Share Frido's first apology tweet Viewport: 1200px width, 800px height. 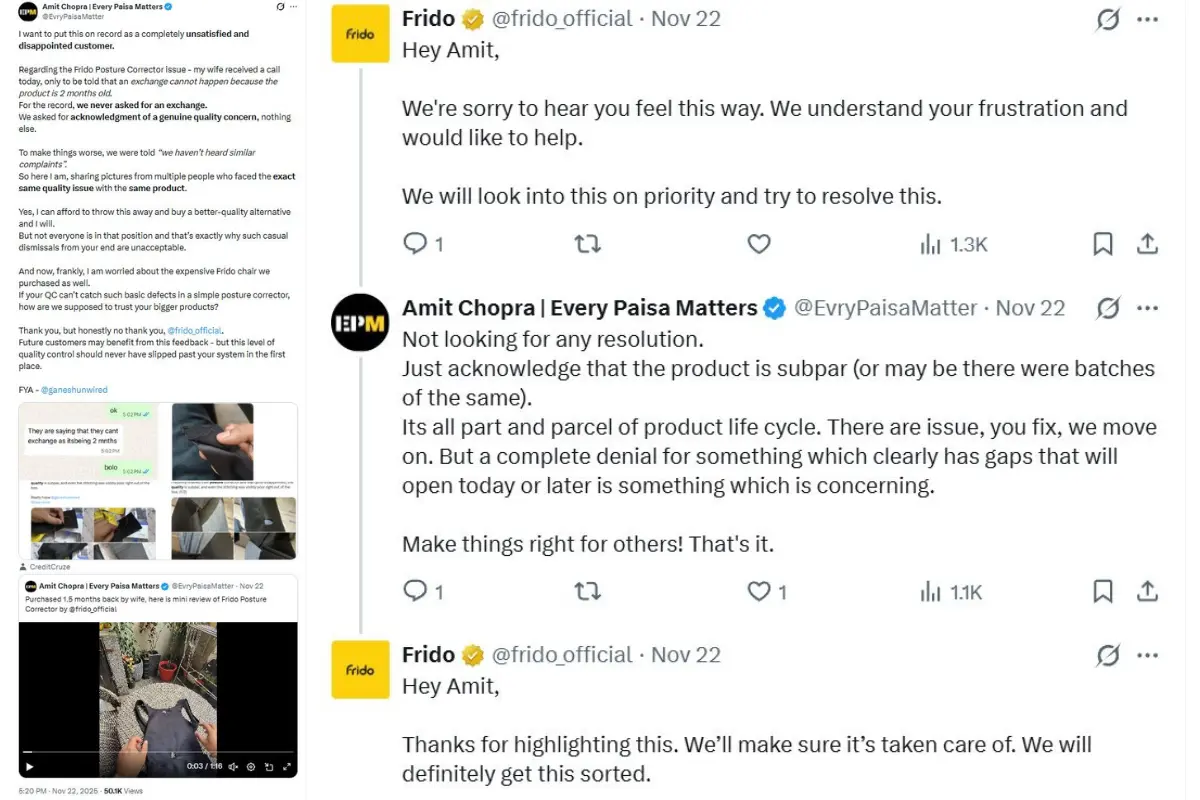[x=1147, y=243]
